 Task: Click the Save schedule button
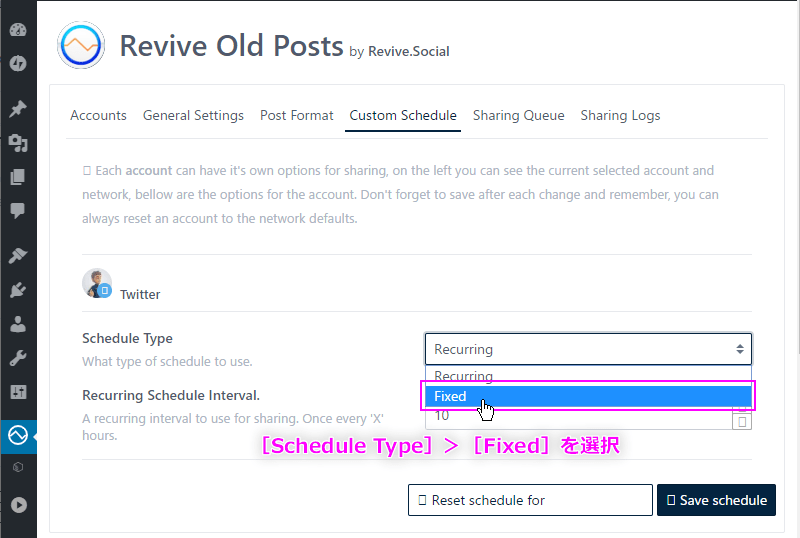[x=716, y=500]
